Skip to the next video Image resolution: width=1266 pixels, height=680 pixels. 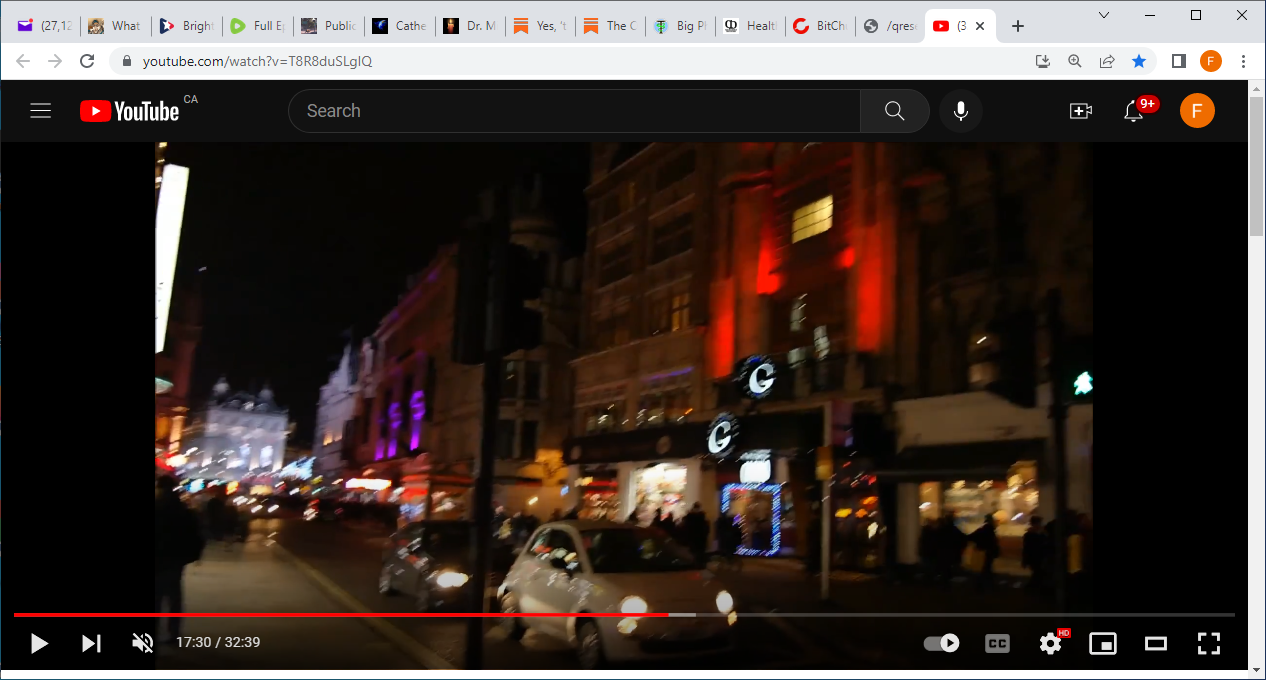91,643
